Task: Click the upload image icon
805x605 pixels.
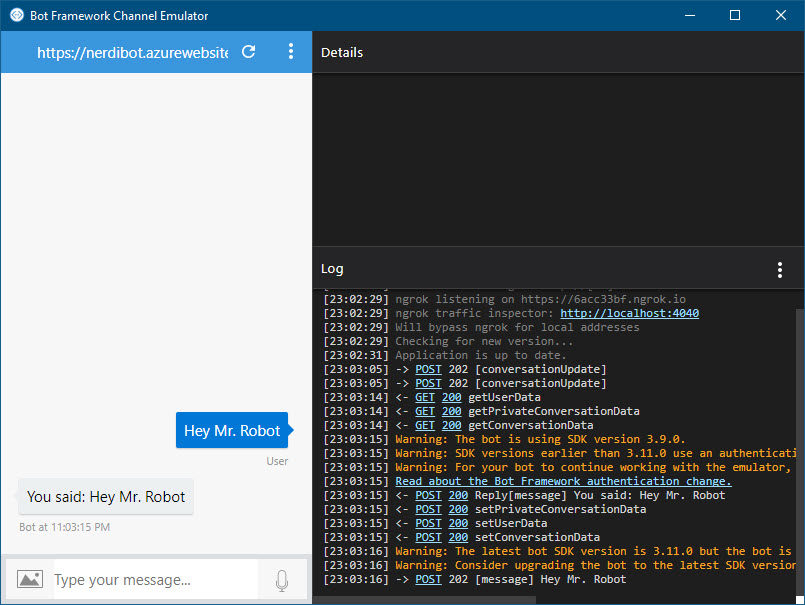Action: pyautogui.click(x=30, y=579)
